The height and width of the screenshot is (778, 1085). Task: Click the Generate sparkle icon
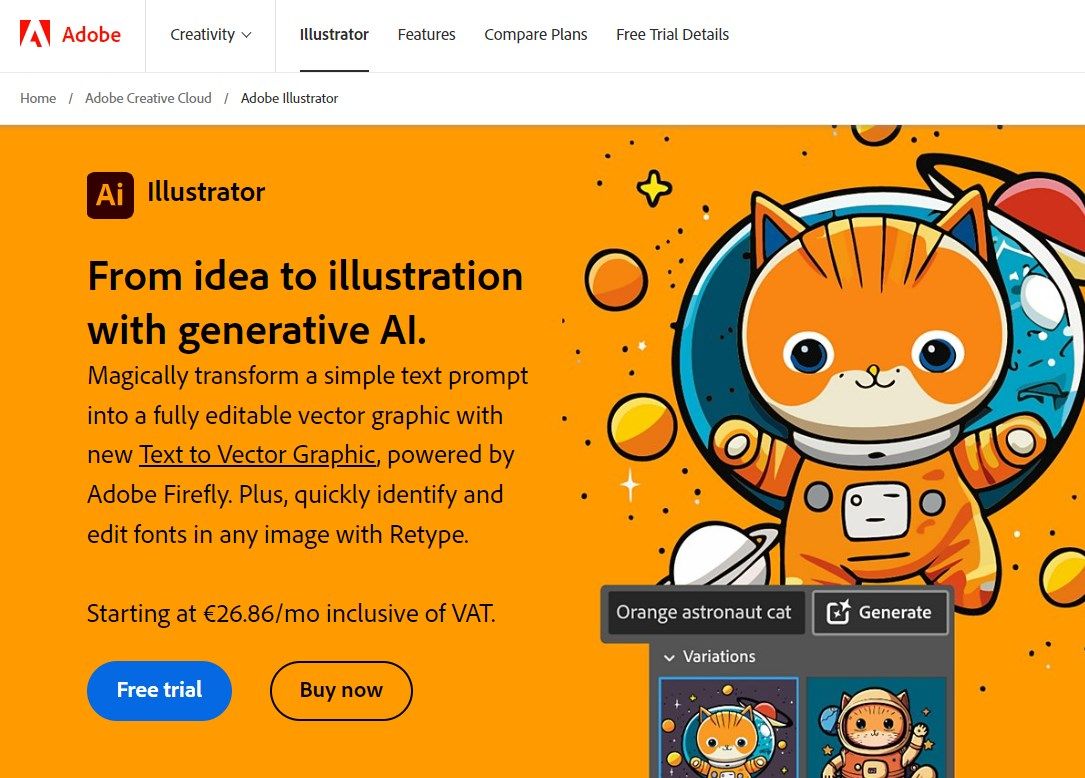(838, 612)
